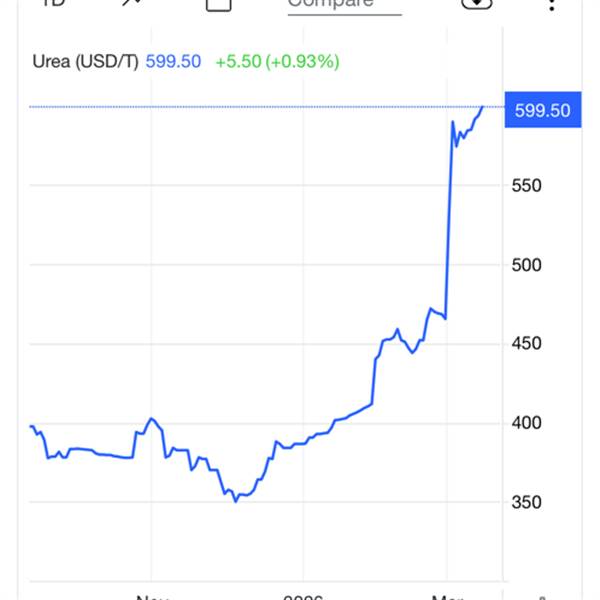This screenshot has width=600, height=600.
Task: Select the blue 599.50 legend price
Action: click(173, 62)
